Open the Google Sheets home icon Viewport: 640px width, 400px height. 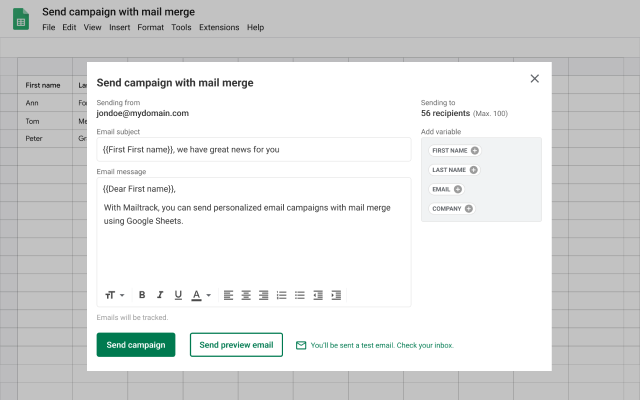(x=21, y=19)
